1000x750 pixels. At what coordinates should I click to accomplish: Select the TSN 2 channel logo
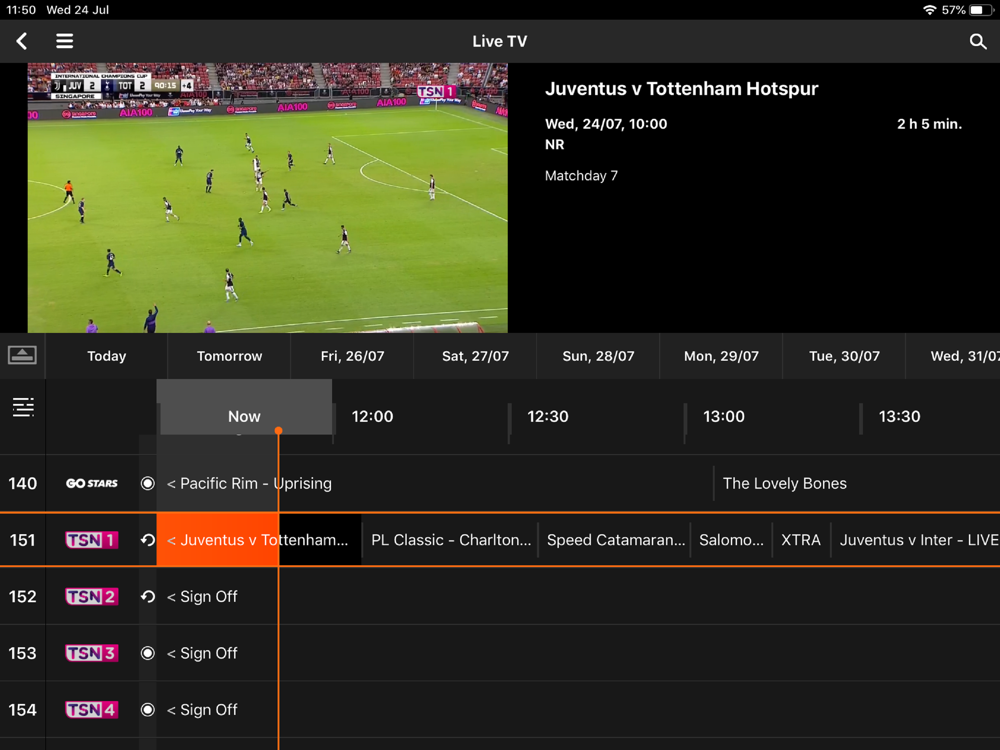(x=92, y=596)
